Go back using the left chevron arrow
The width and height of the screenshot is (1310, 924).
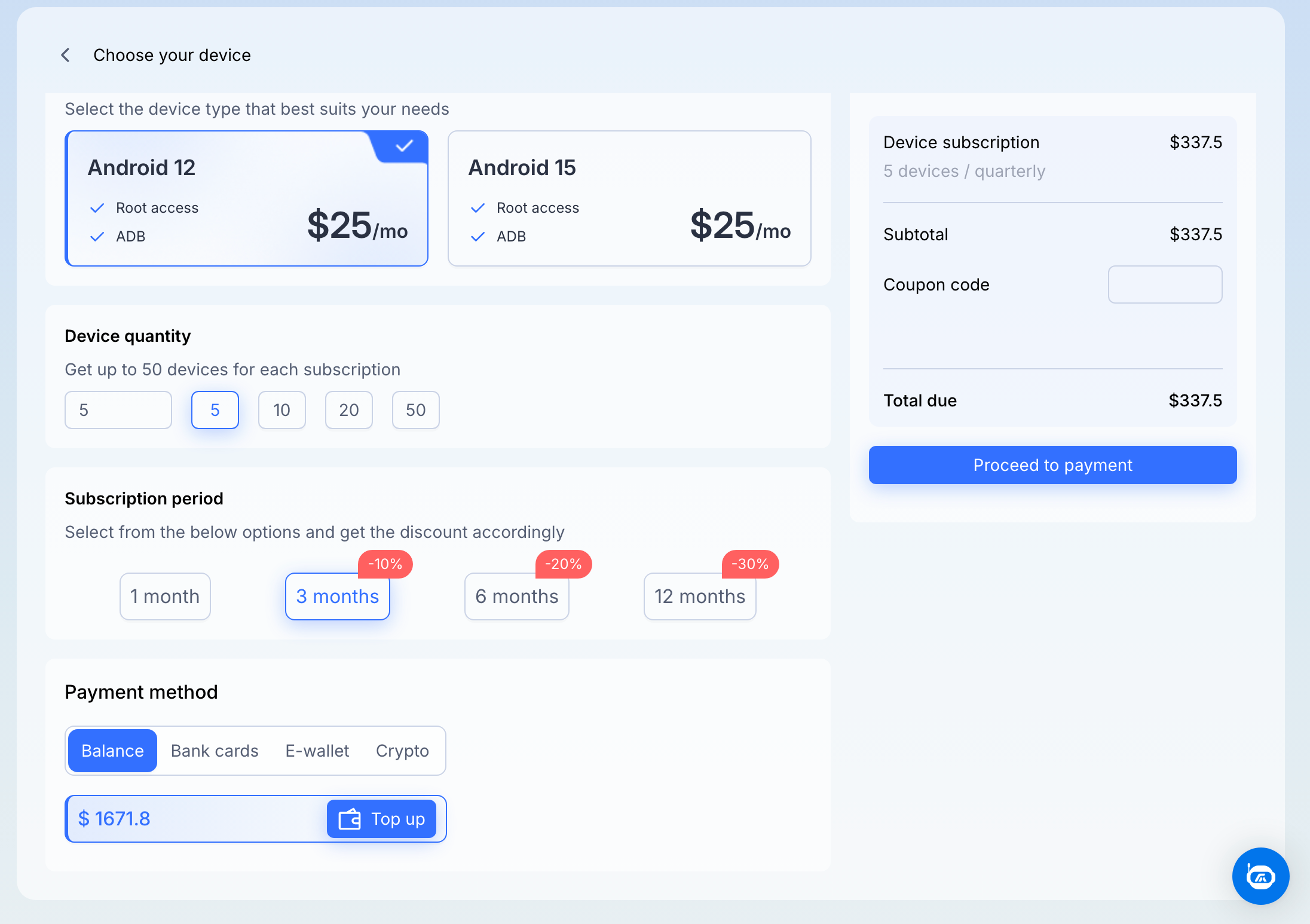click(x=66, y=55)
